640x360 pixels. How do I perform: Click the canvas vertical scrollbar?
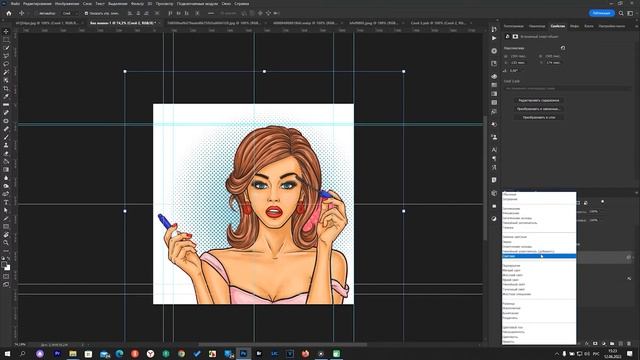tap(485, 178)
